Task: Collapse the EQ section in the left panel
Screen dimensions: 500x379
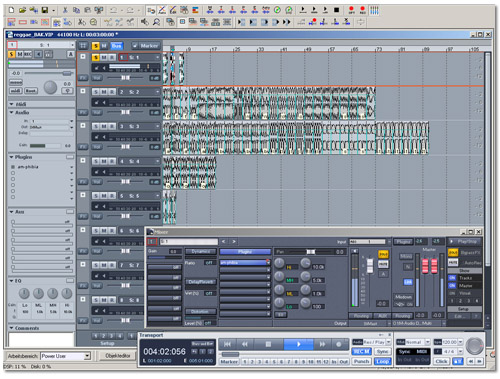Action: (12, 281)
